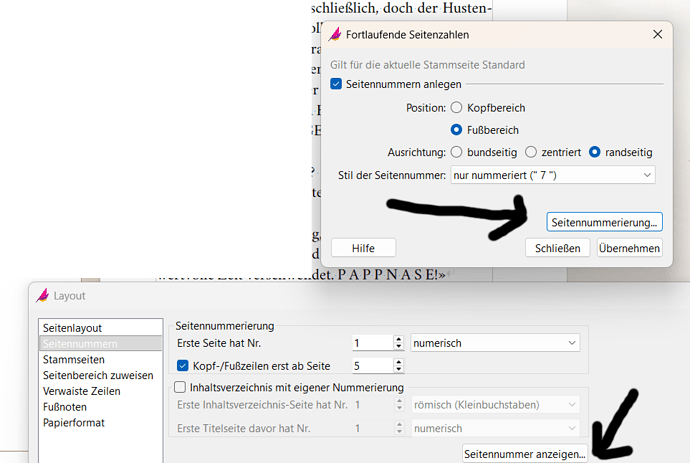Toggle Kopf-/Fußzeilen erst ab Seite checkbox

183,366
